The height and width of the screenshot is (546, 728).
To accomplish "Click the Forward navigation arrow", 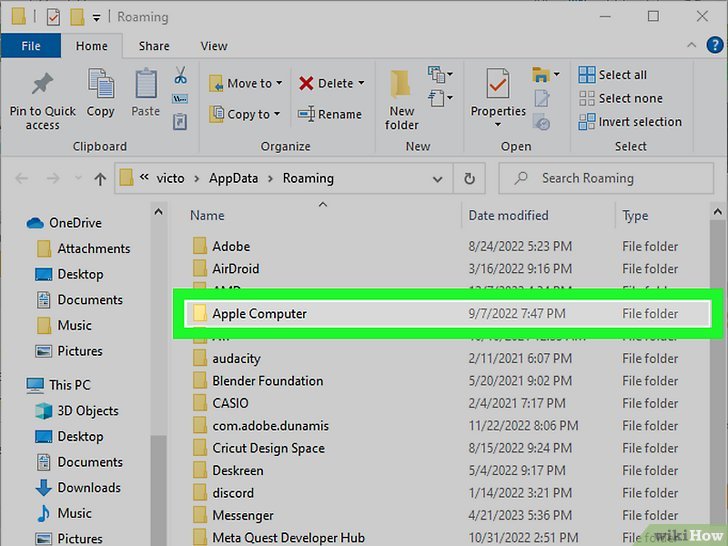I will pos(53,179).
